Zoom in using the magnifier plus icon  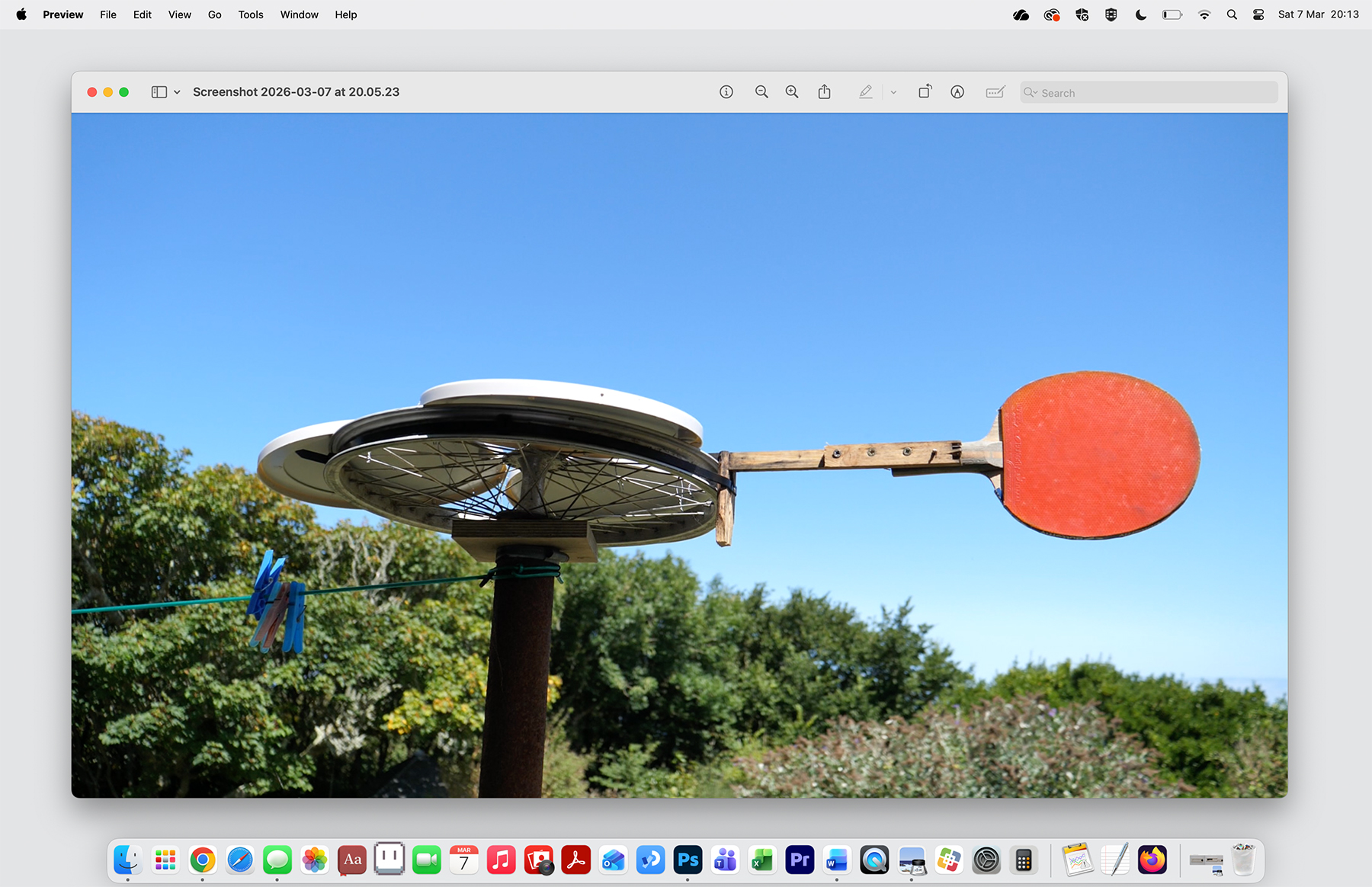point(792,91)
